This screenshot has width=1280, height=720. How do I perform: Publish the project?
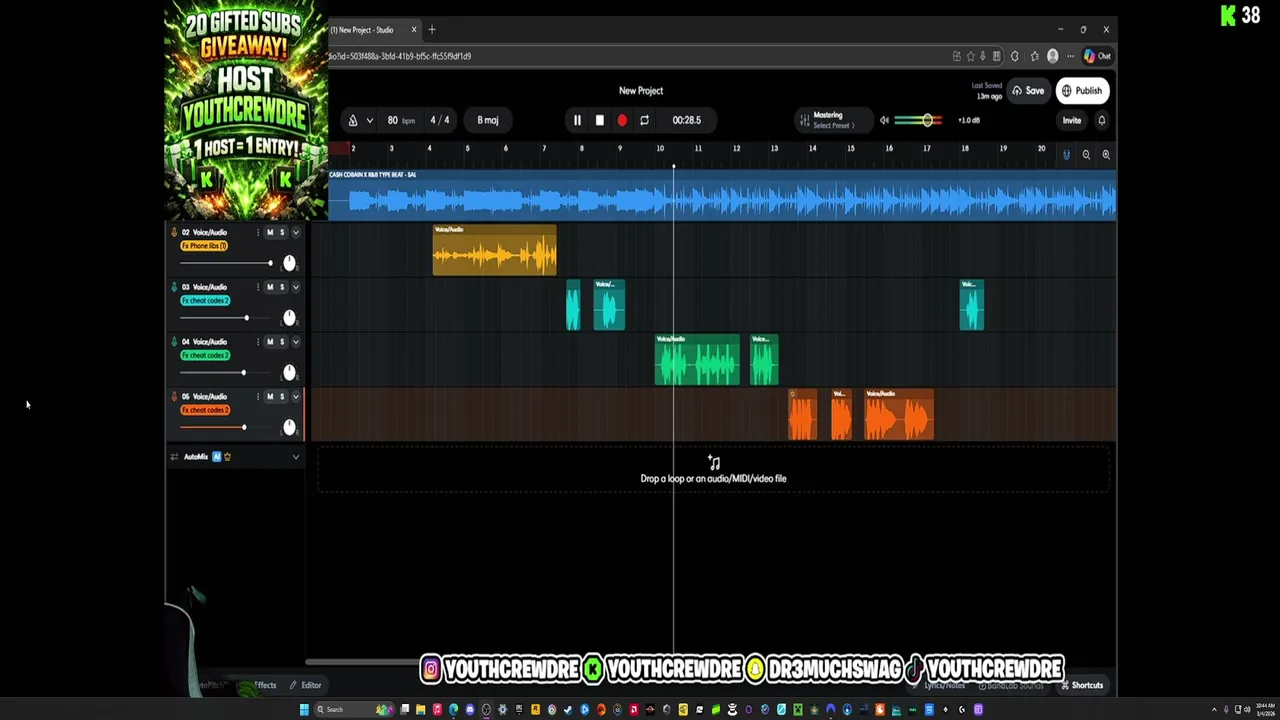[1082, 91]
